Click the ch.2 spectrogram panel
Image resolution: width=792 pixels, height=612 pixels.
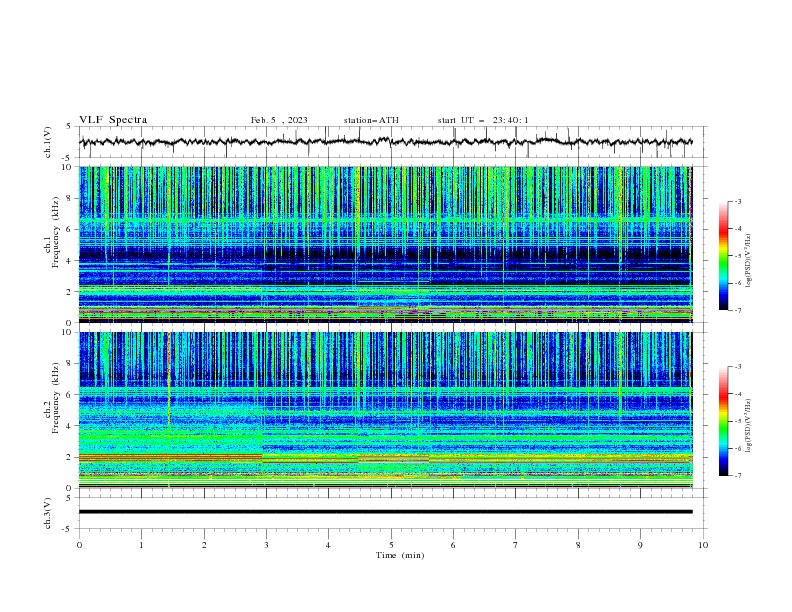pos(385,410)
